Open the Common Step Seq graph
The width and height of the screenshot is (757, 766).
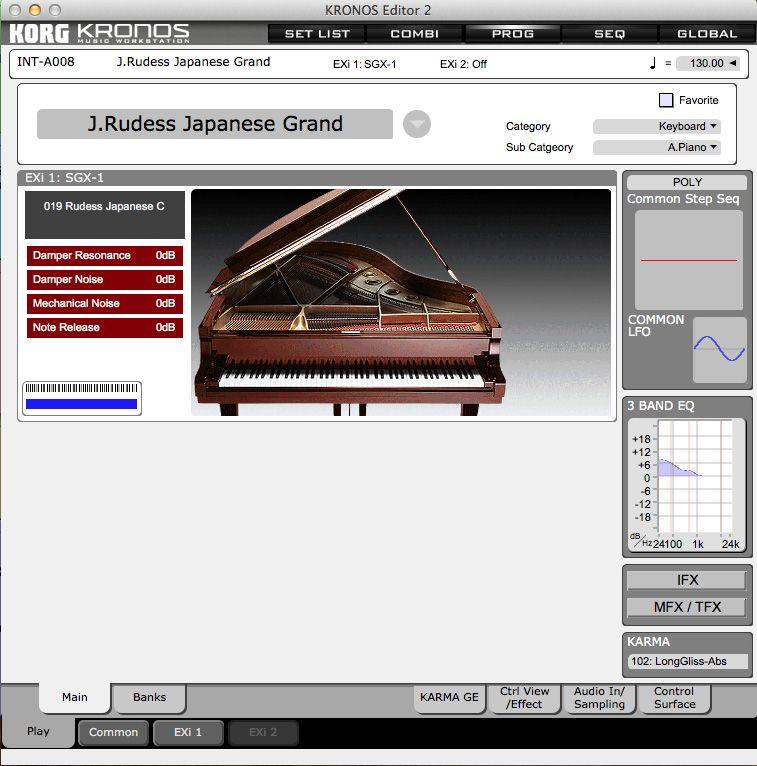coord(689,260)
